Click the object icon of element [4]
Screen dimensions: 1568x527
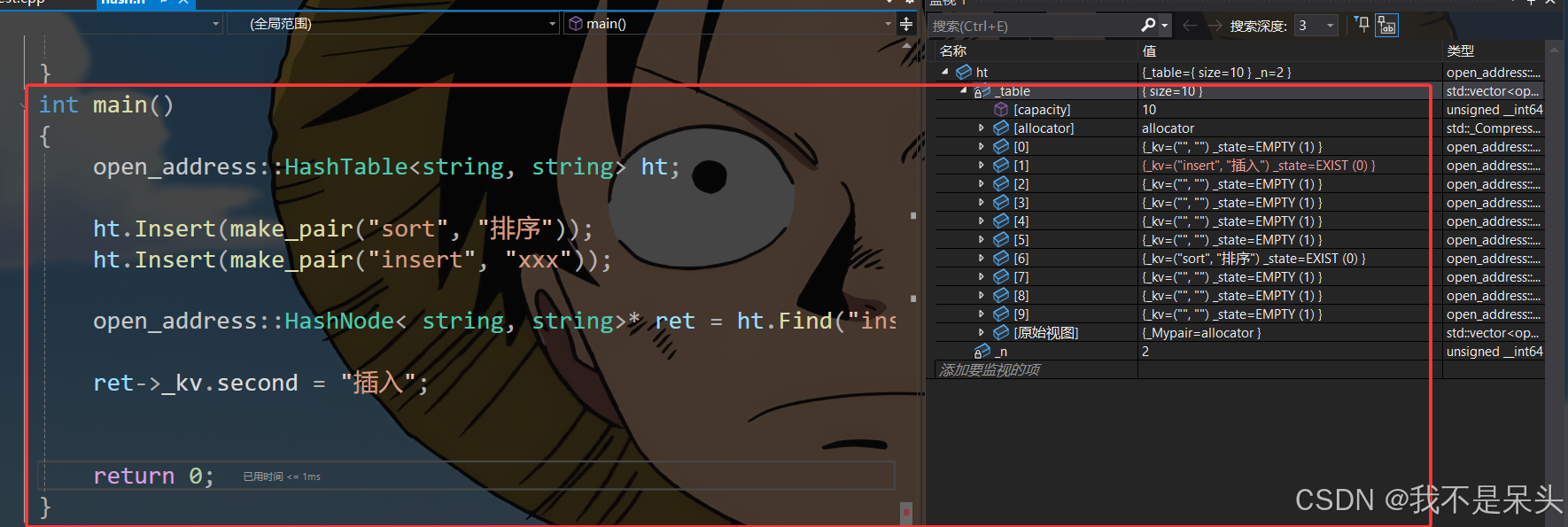[x=1001, y=221]
